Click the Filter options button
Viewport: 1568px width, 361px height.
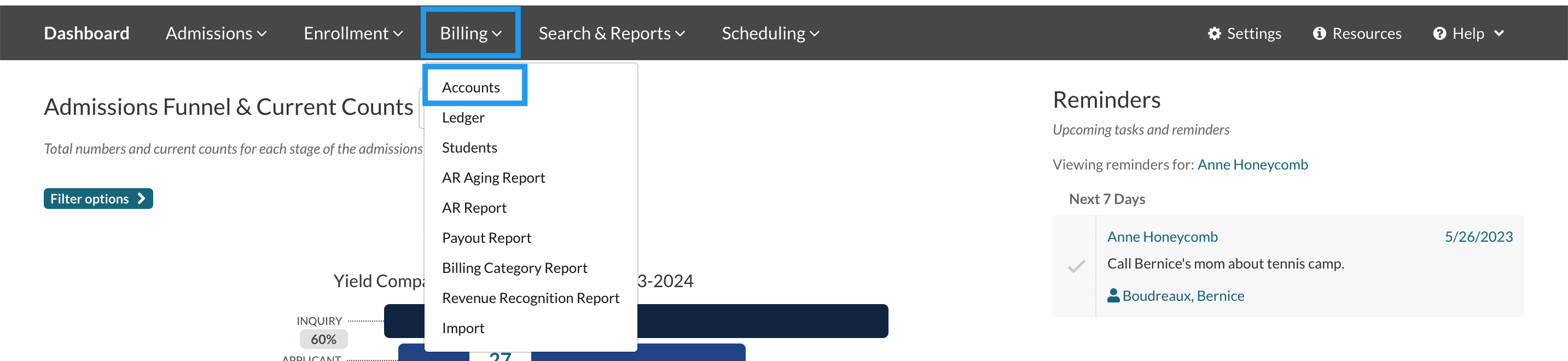click(x=98, y=199)
